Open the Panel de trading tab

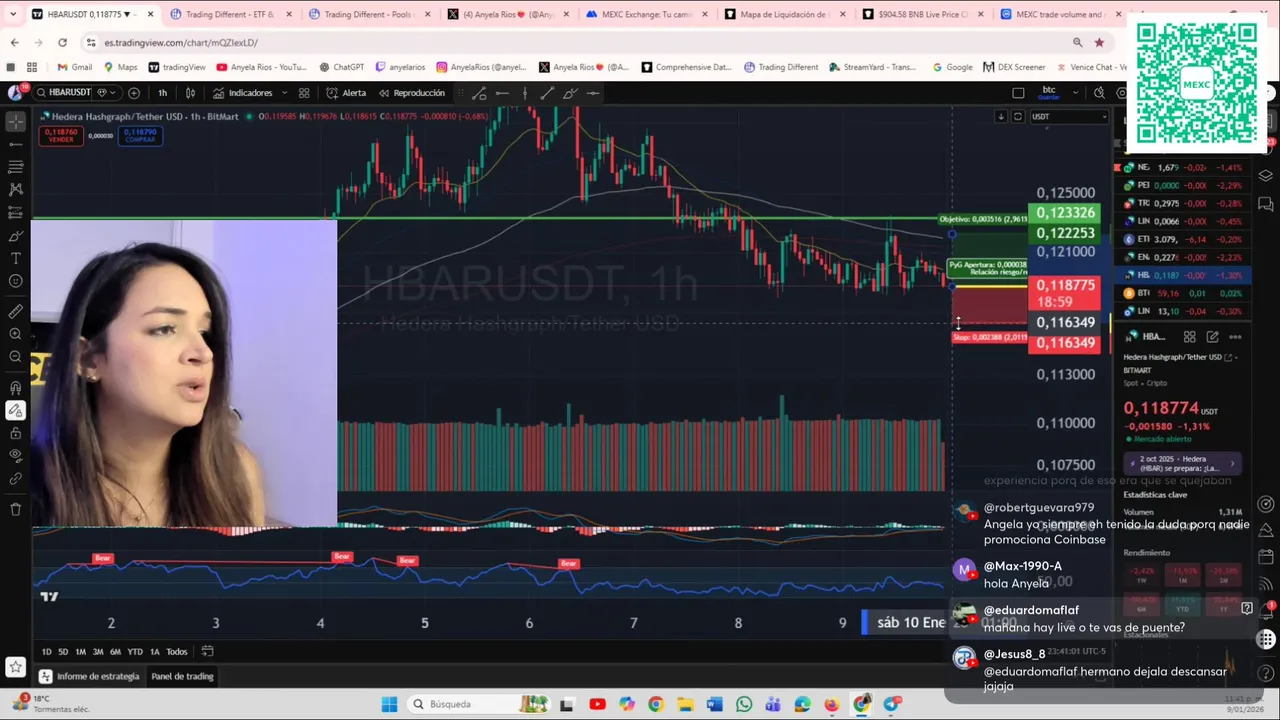tap(182, 677)
